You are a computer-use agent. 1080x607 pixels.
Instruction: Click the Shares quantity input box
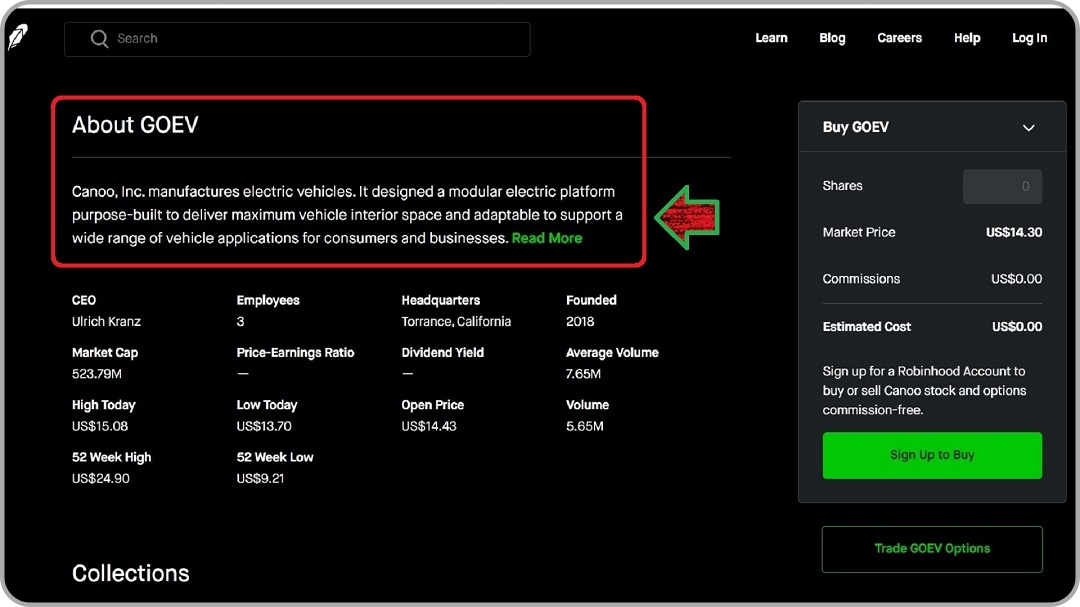point(1002,186)
